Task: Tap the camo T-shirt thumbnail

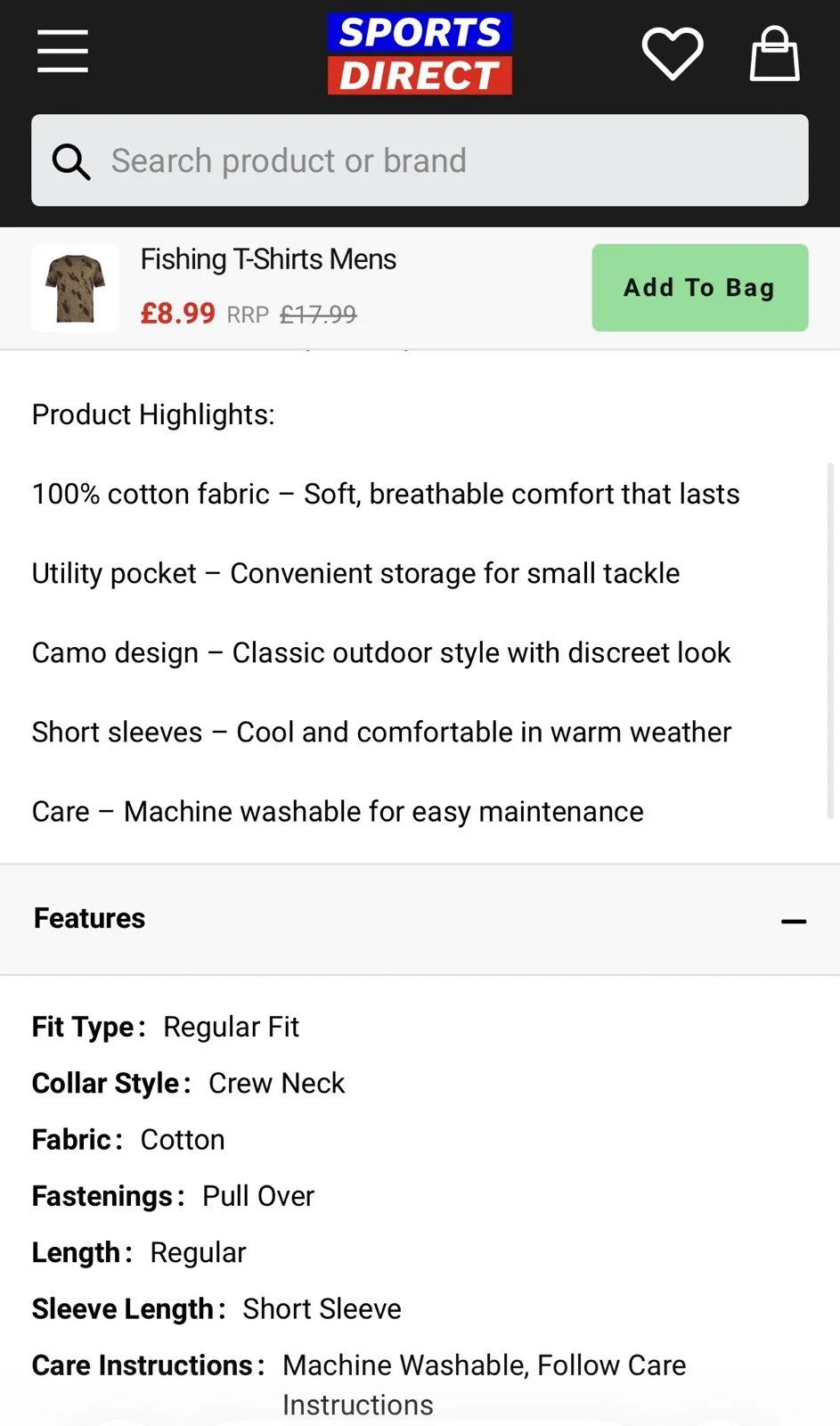Action: click(75, 288)
